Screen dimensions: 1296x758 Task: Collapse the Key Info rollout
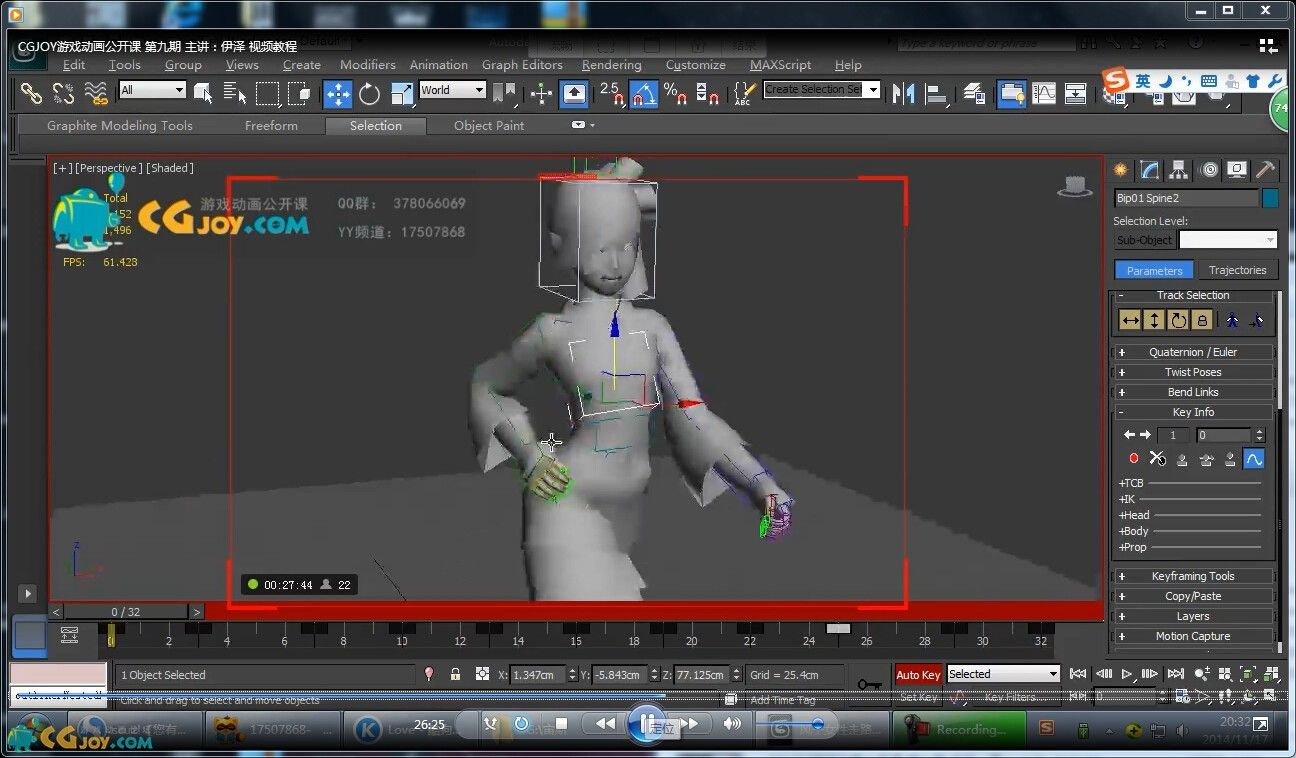point(1193,412)
